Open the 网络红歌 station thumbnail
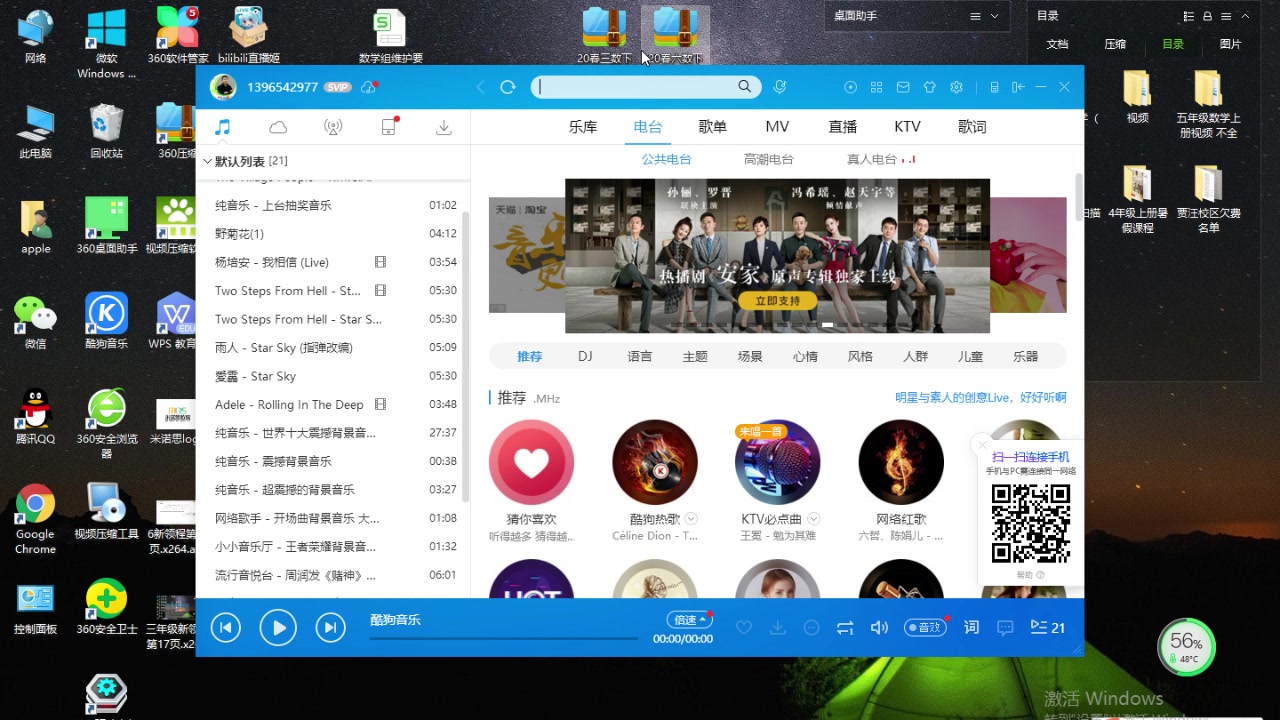The width and height of the screenshot is (1280, 720). (901, 462)
